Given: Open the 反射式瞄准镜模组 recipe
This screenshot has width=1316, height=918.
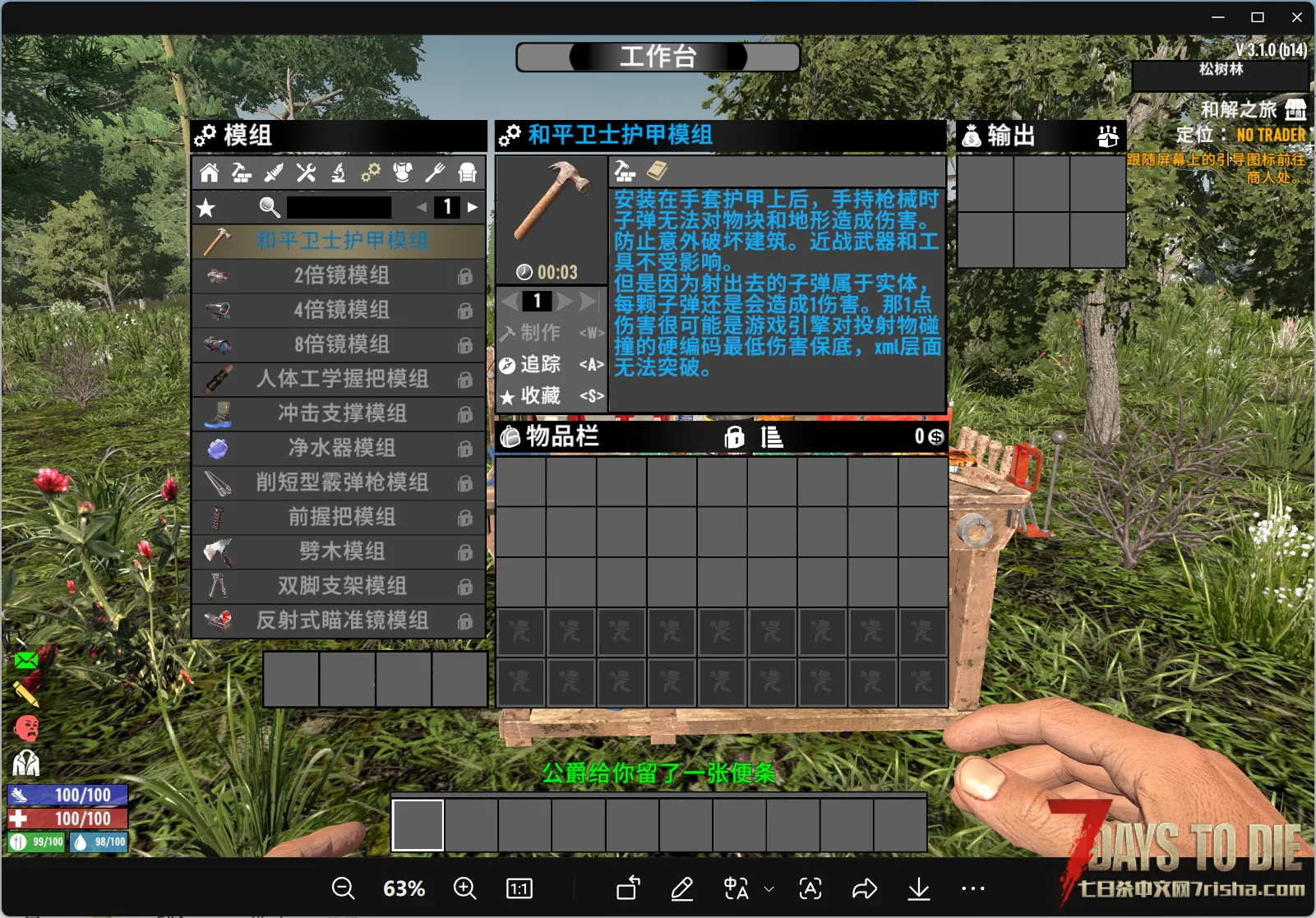Looking at the screenshot, I should coord(339,620).
